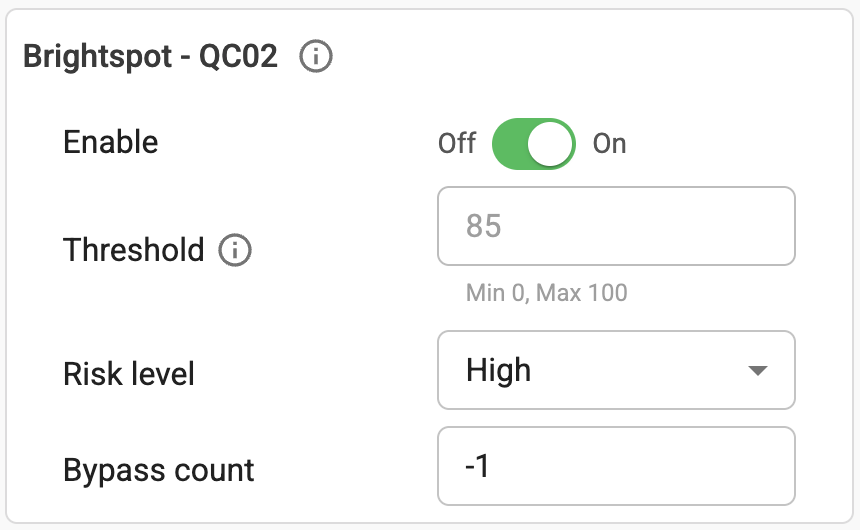The width and height of the screenshot is (860, 530).
Task: Click into the Bypass count field
Action: 616,466
